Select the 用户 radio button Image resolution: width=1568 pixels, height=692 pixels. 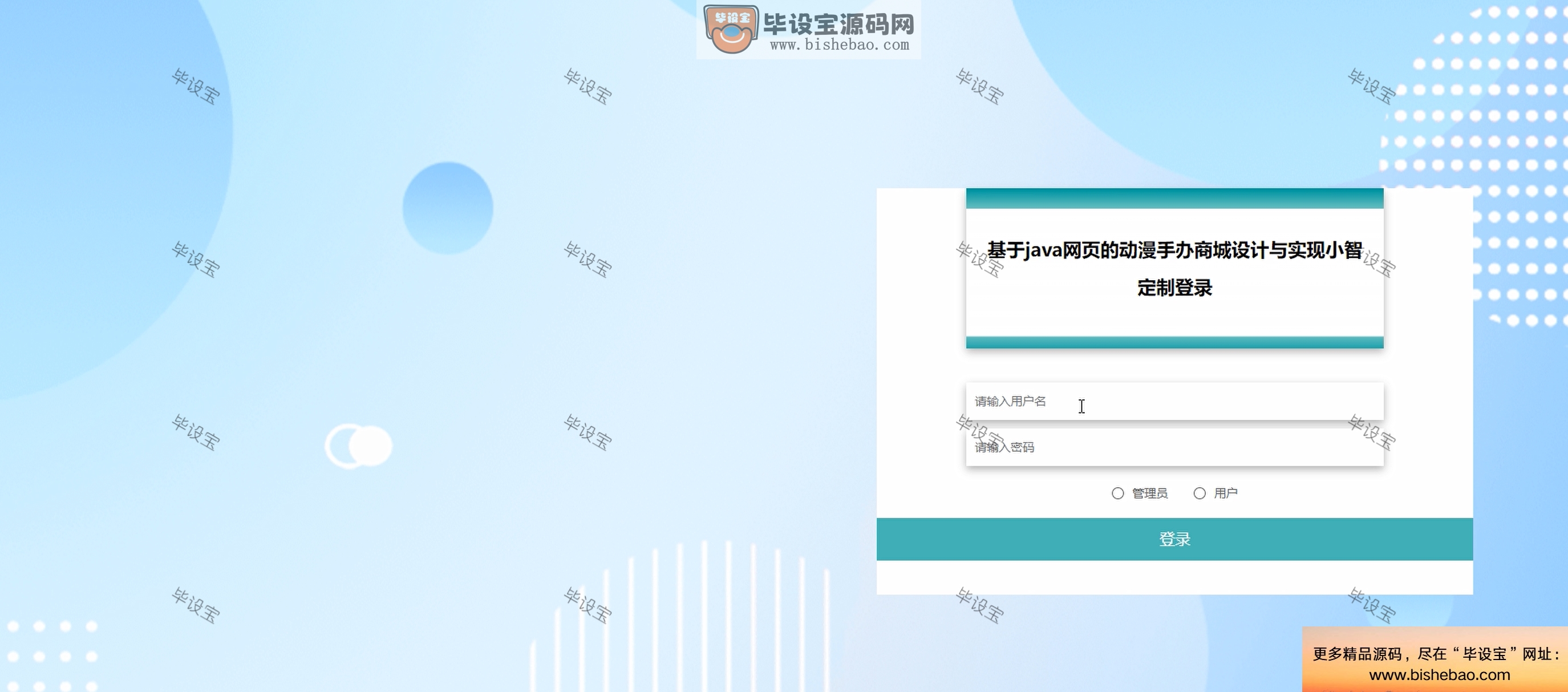(1199, 493)
